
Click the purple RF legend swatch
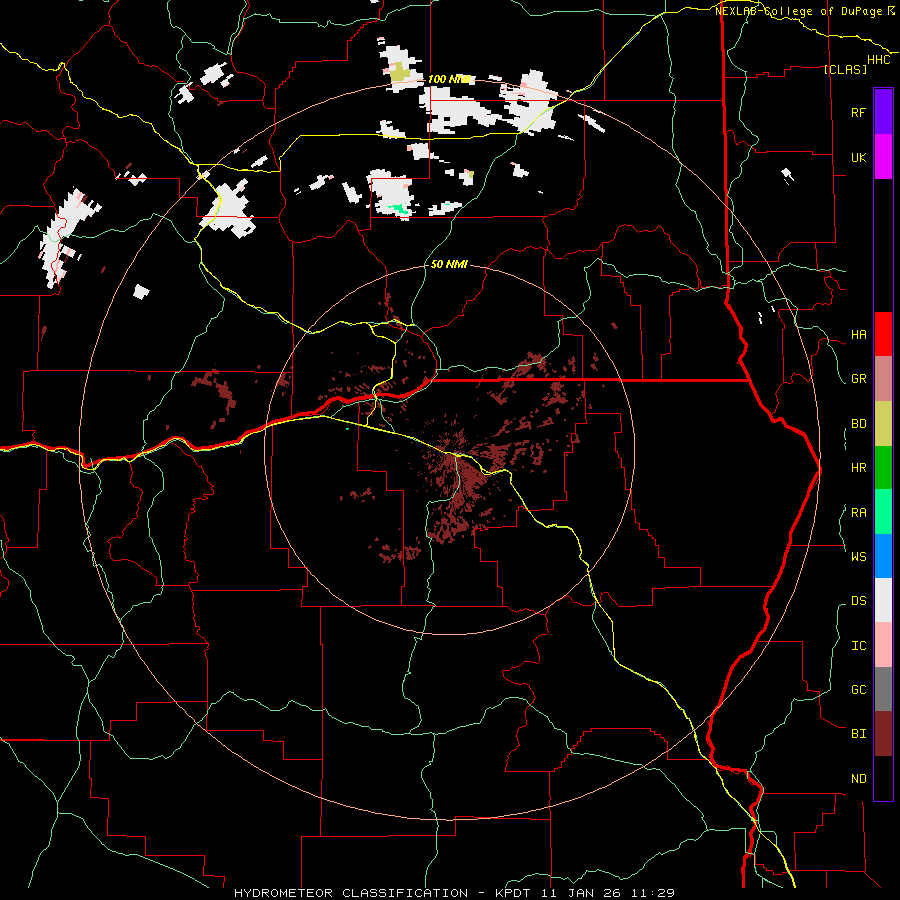point(883,112)
